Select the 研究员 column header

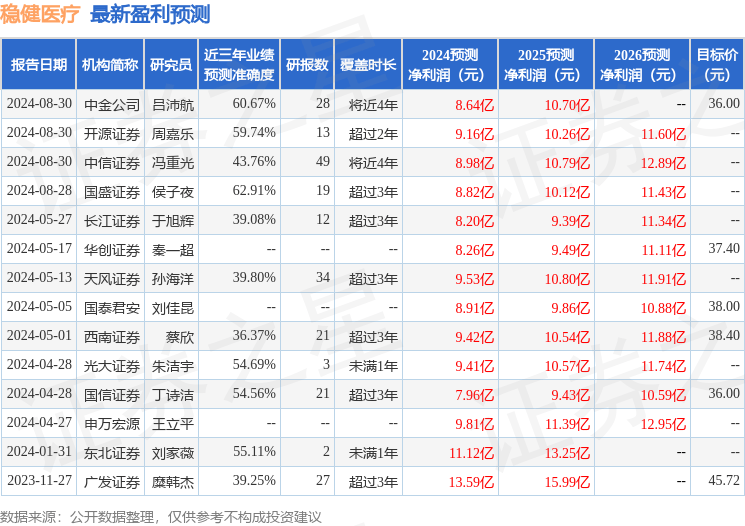(x=171, y=64)
